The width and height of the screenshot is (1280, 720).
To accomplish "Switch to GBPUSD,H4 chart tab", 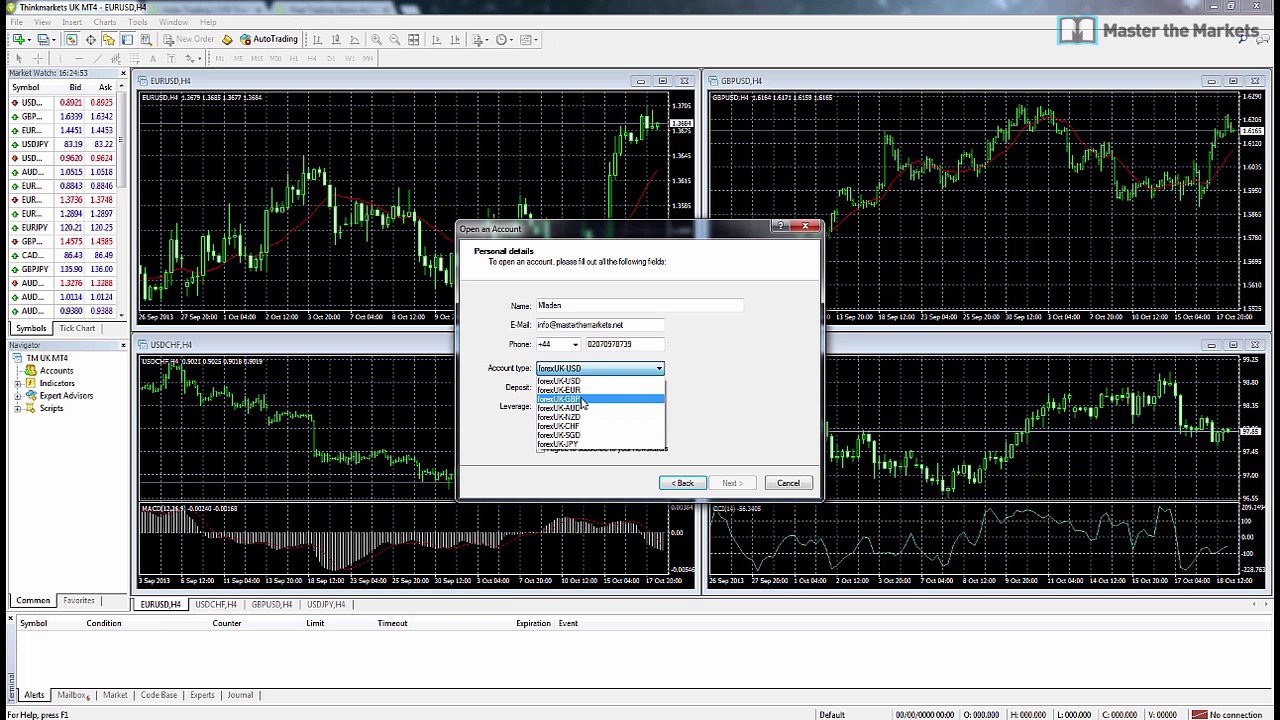I will [272, 605].
